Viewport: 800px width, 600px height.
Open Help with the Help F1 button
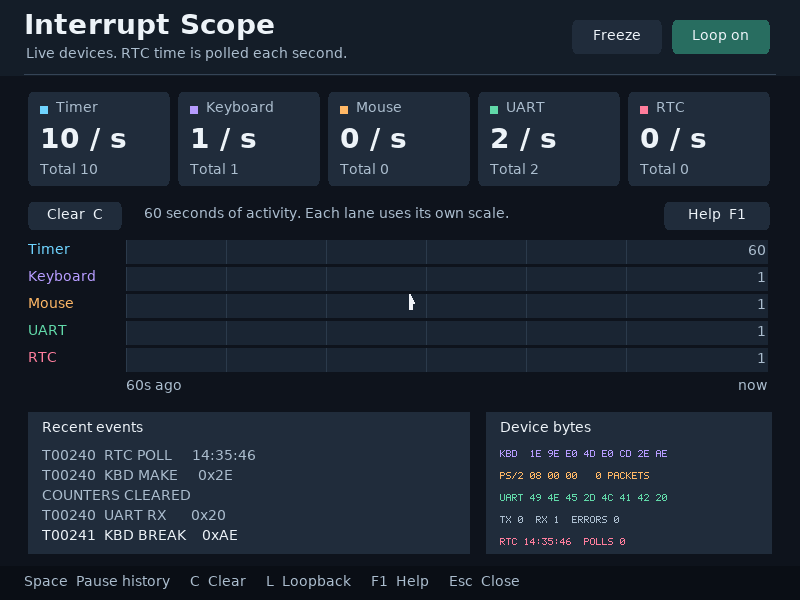716,215
